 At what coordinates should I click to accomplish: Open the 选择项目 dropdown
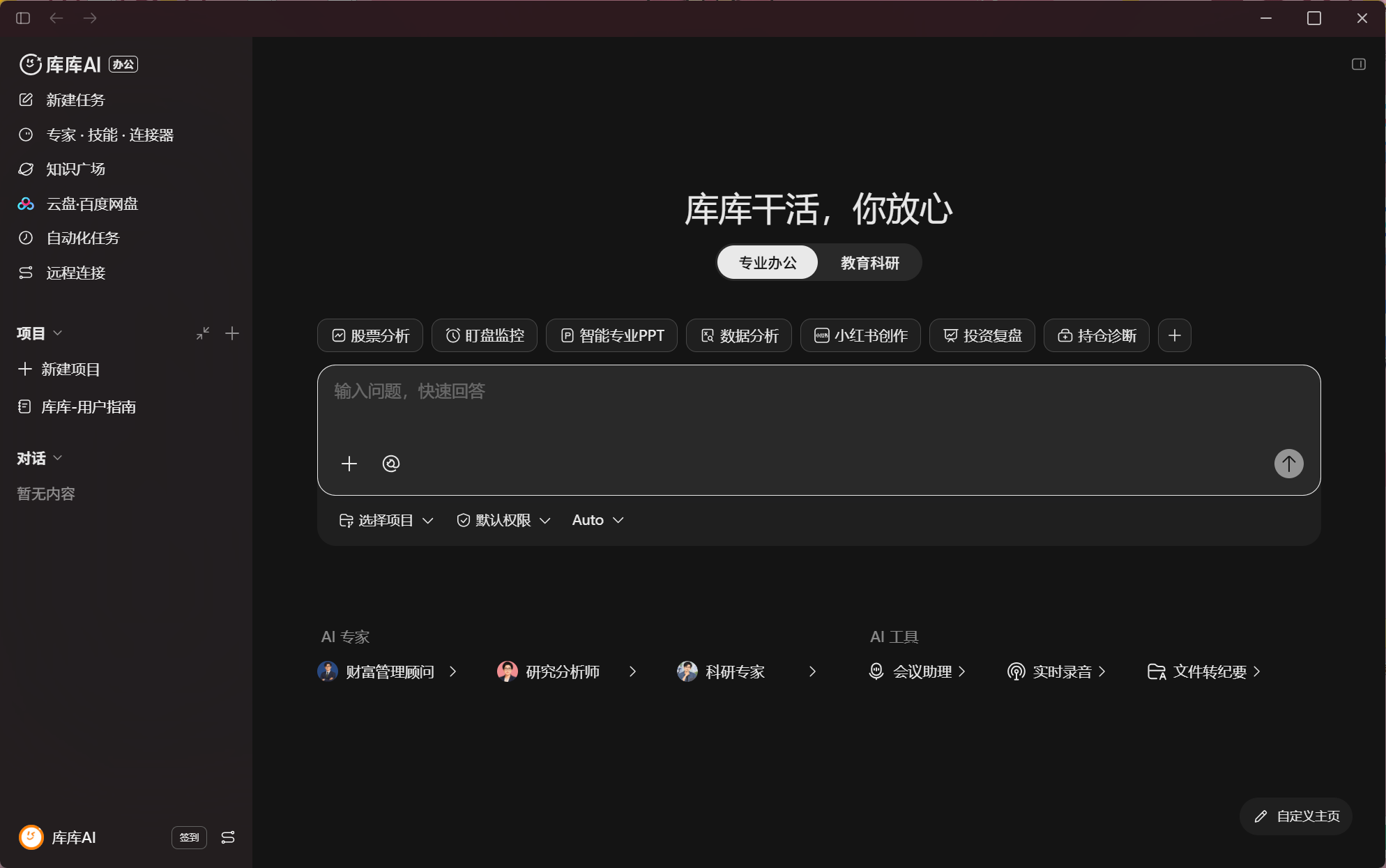click(386, 520)
